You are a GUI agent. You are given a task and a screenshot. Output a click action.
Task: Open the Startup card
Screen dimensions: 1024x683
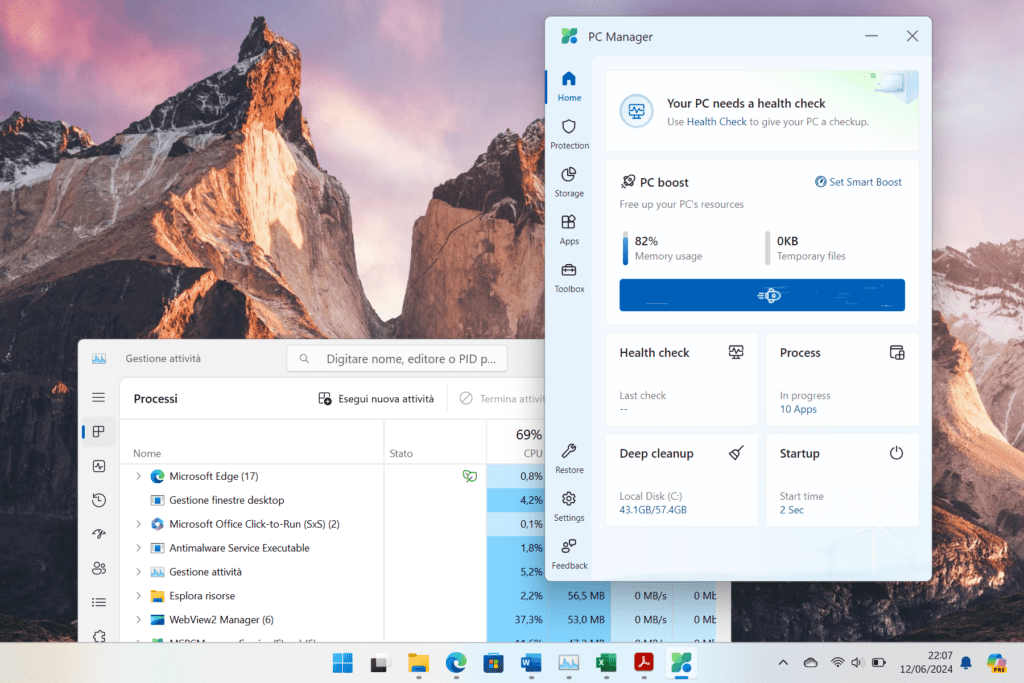pyautogui.click(x=842, y=480)
